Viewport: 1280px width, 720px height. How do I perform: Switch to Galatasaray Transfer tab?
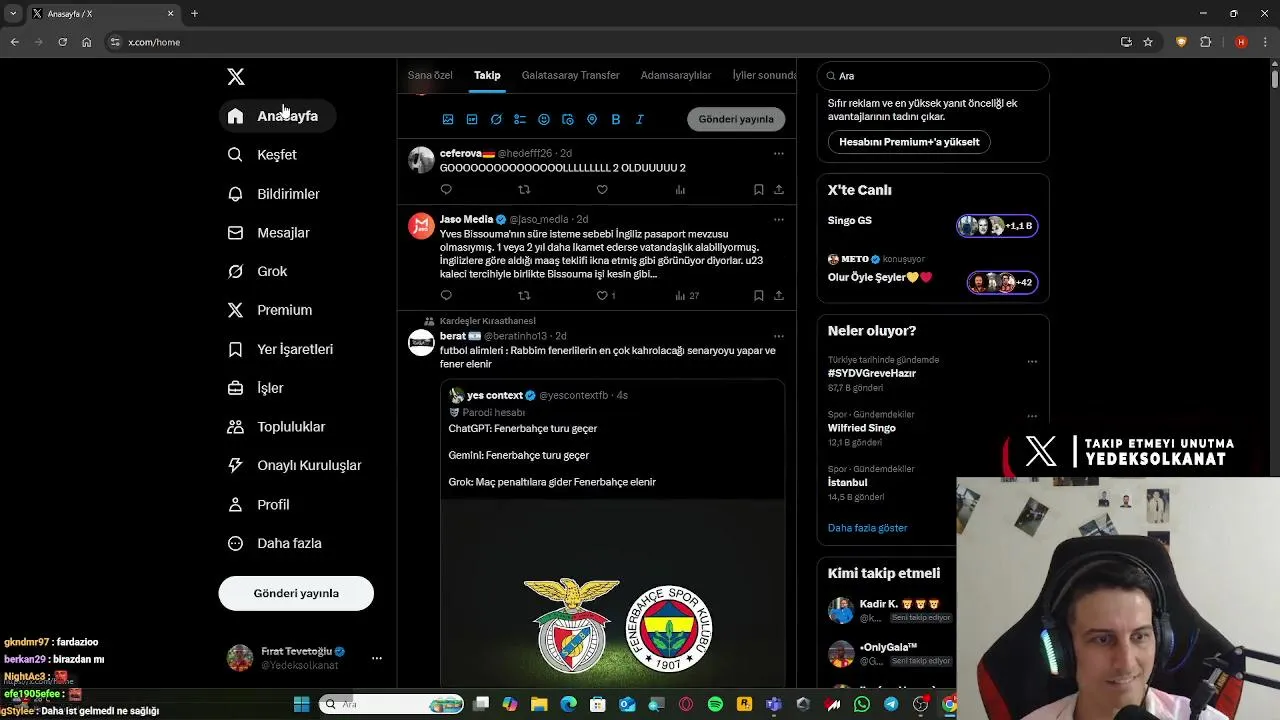570,75
